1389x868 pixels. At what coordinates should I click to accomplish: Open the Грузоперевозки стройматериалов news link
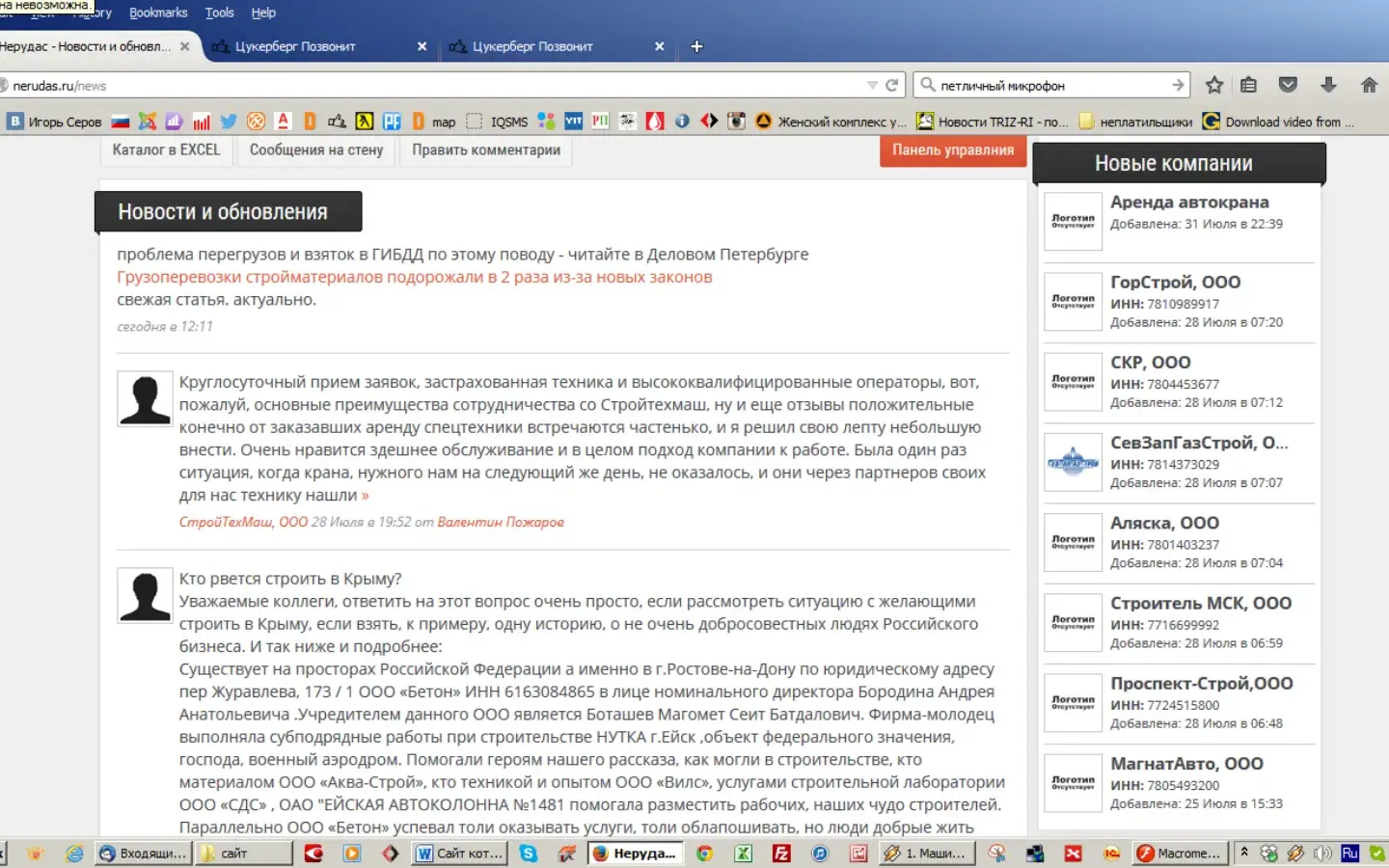point(414,277)
